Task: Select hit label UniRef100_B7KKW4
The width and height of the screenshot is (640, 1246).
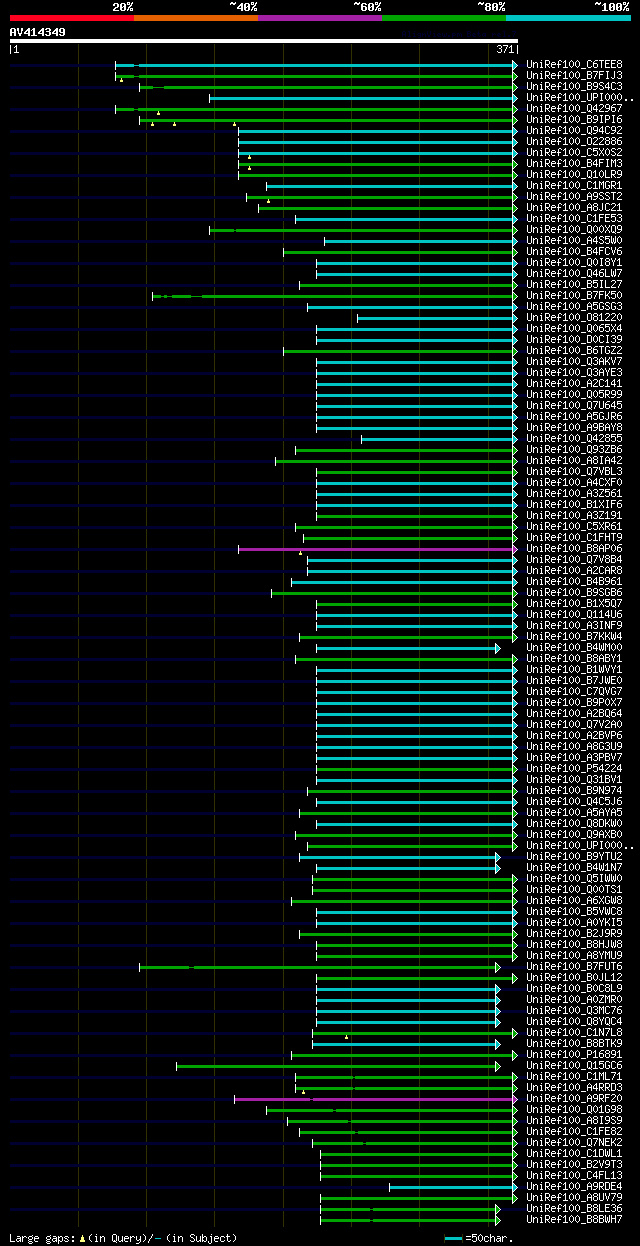Action: click(x=574, y=636)
